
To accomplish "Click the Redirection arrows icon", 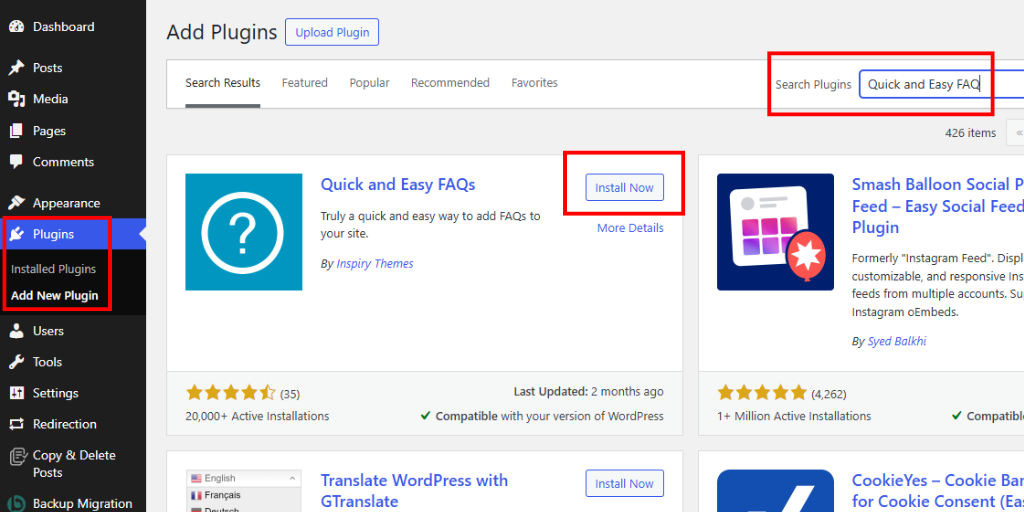I will coord(16,424).
